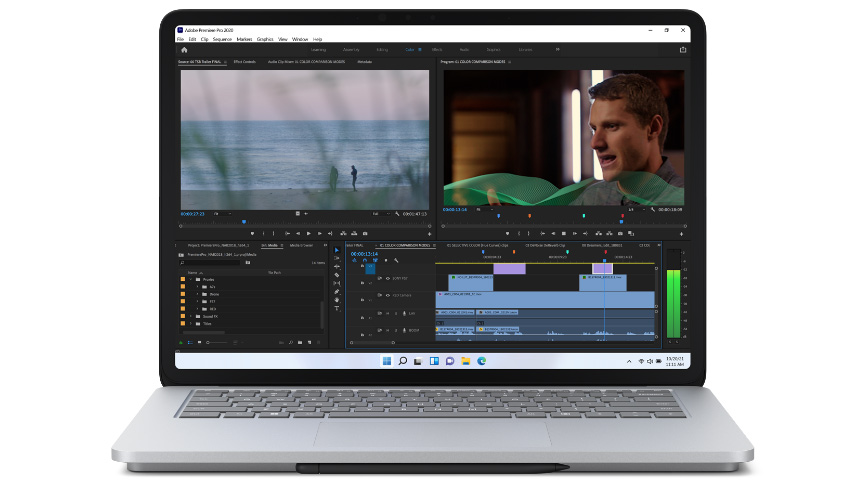The image size is (864, 490).
Task: Select the Ripple Edit tool
Action: tap(337, 267)
